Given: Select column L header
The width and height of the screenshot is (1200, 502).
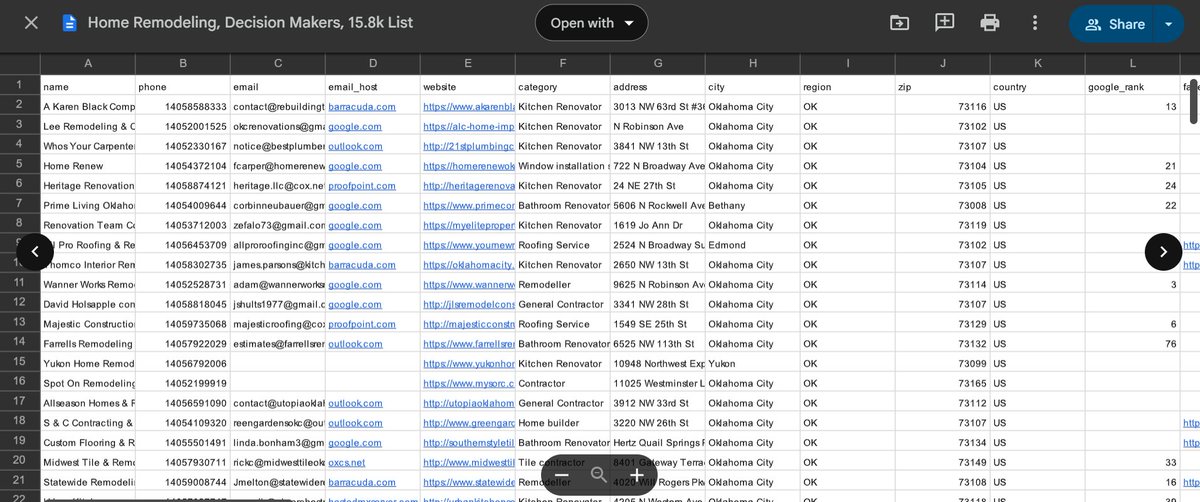Looking at the screenshot, I should [1132, 64].
